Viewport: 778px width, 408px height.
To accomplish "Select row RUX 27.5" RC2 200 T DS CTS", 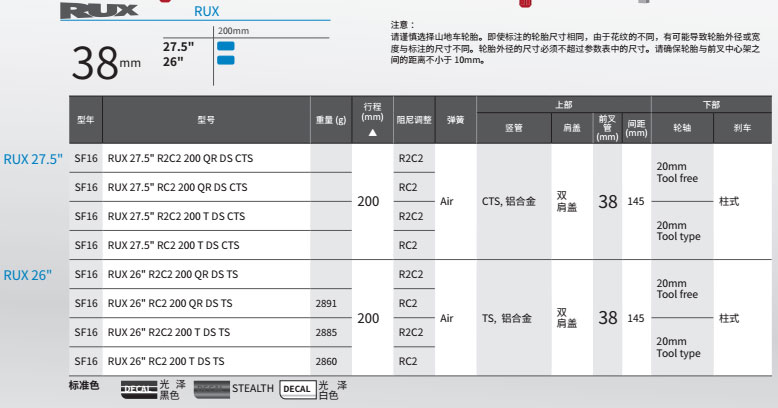I will pos(210,245).
